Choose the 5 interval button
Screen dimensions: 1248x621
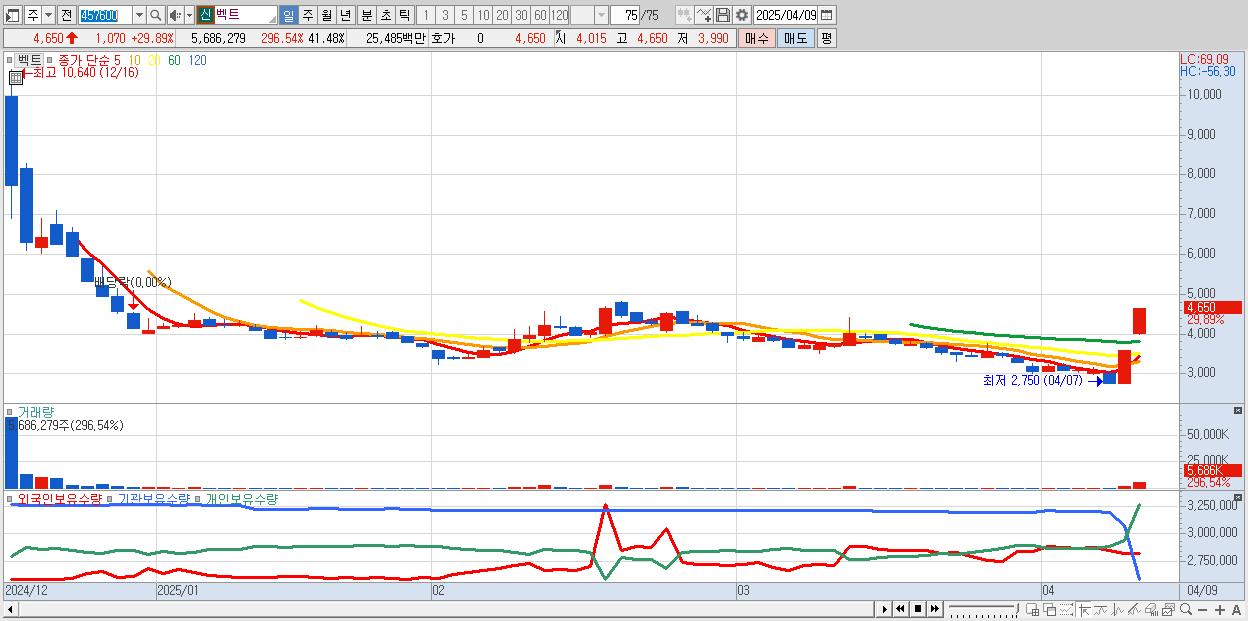[464, 15]
